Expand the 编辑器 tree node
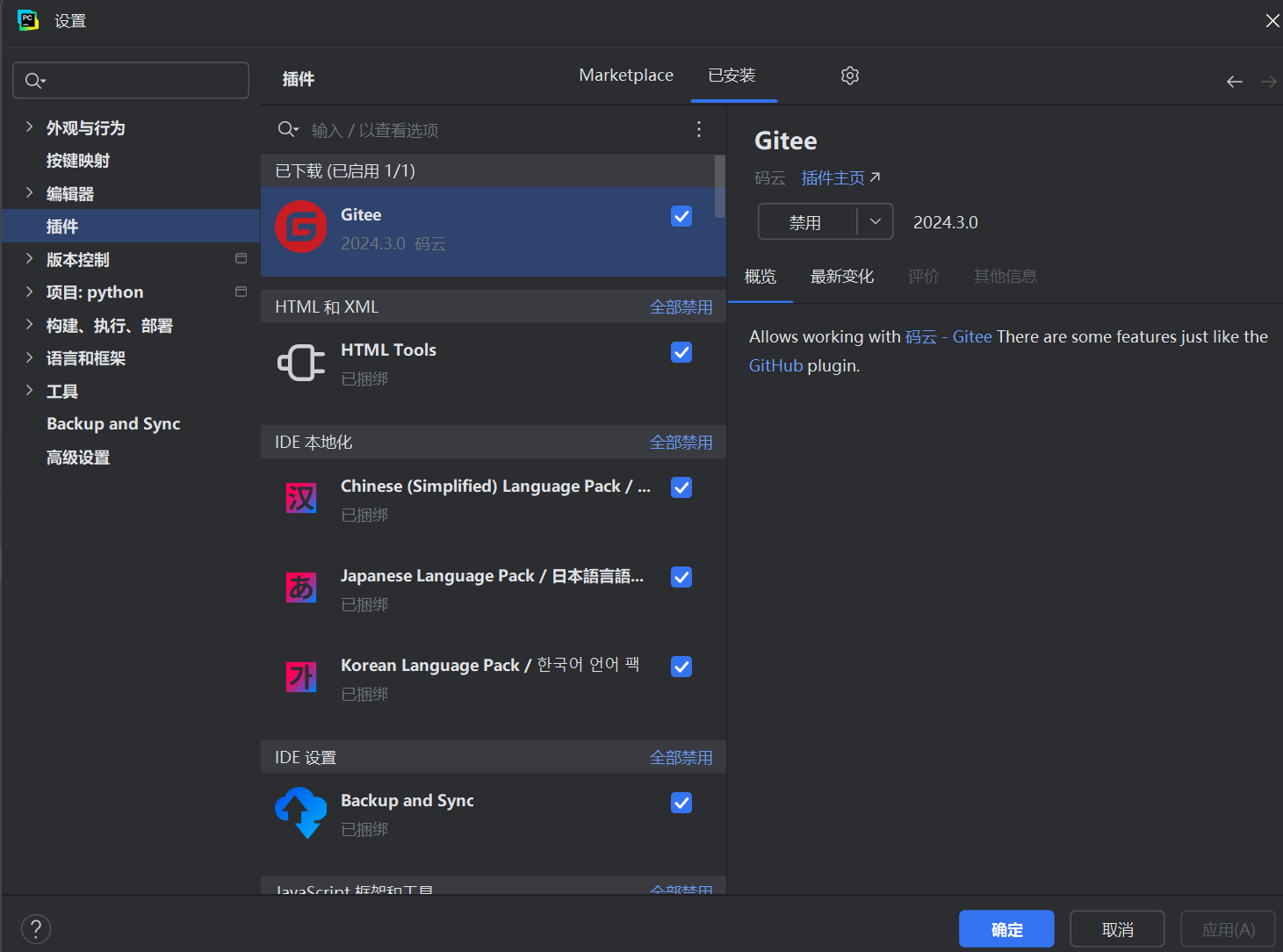1283x952 pixels. click(29, 192)
